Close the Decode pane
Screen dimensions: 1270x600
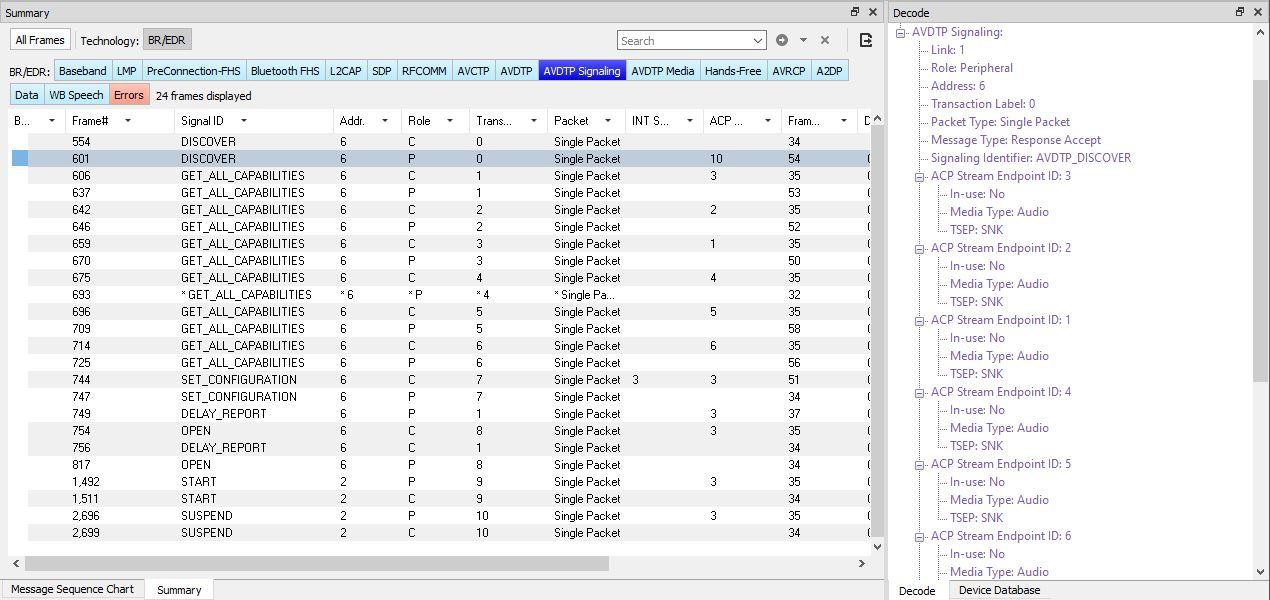click(x=1257, y=12)
